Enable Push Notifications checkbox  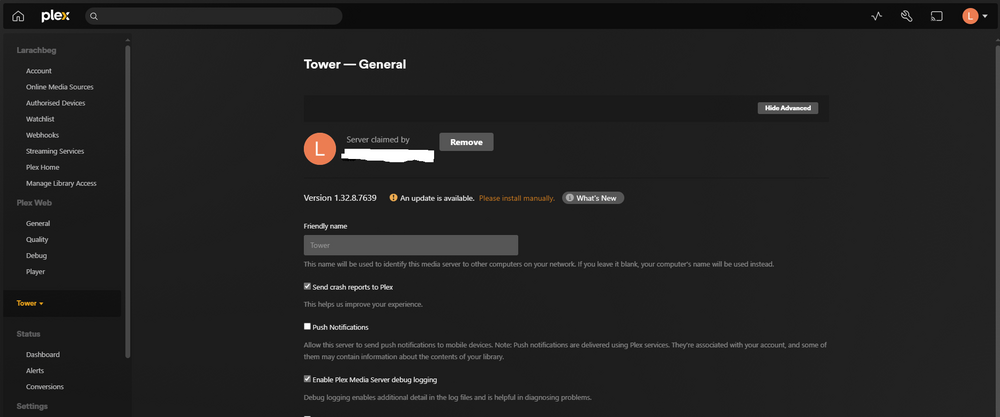click(307, 327)
